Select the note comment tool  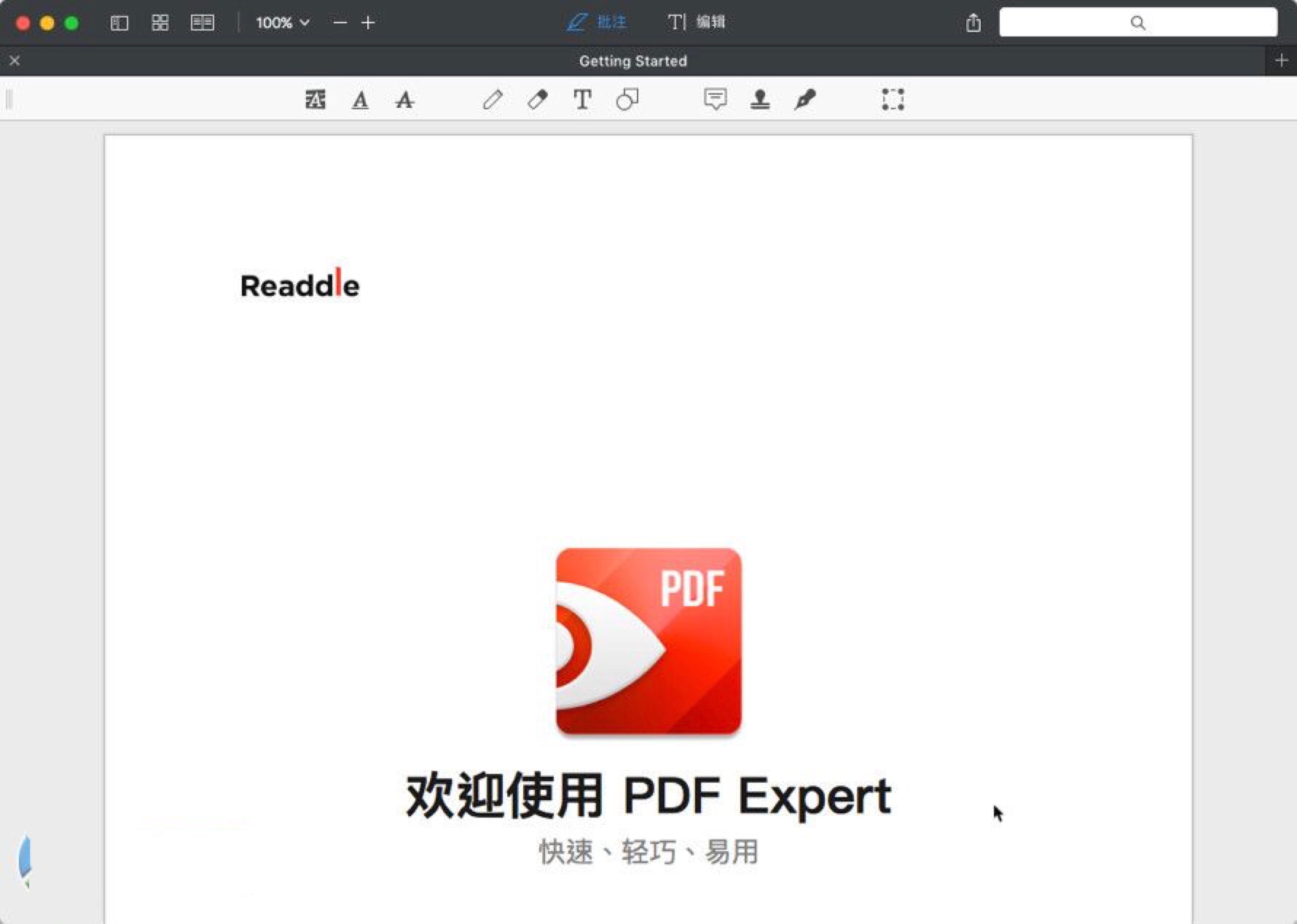tap(715, 99)
